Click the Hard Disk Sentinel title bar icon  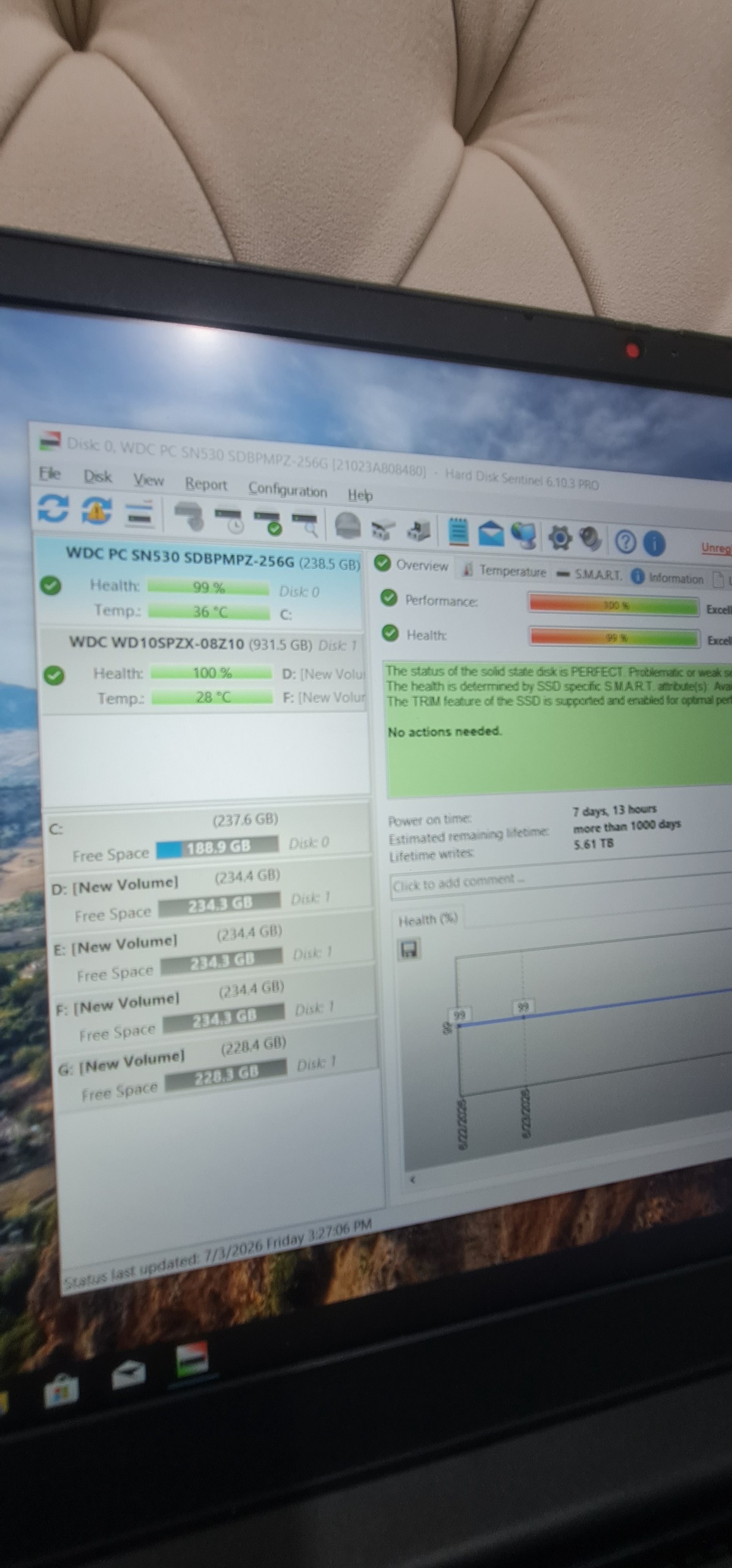(50, 440)
